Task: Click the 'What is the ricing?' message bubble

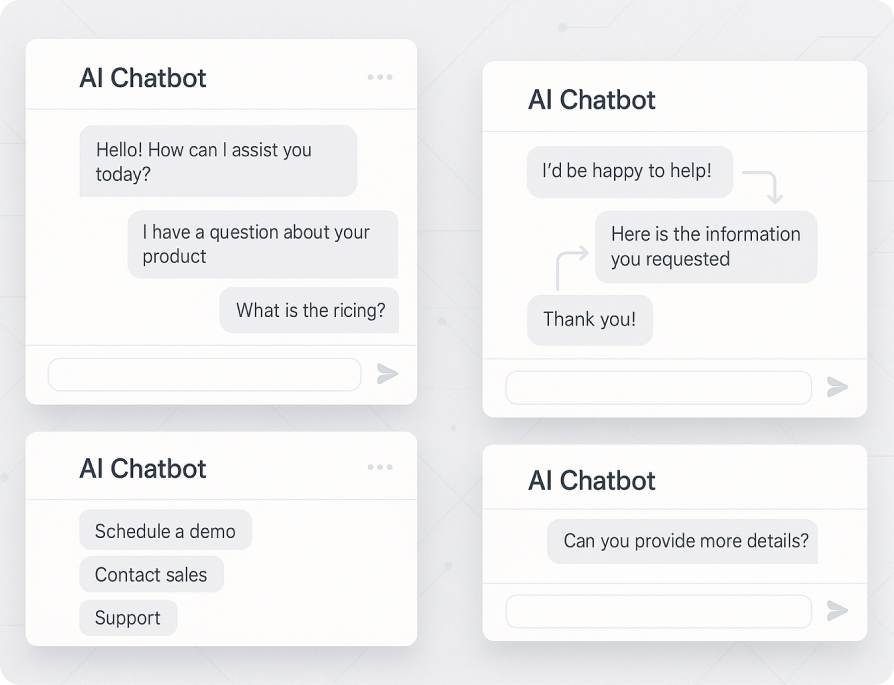Action: 310,311
